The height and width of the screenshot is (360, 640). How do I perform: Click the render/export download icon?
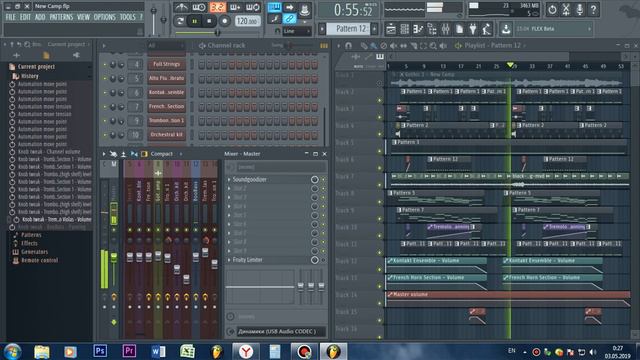506,29
